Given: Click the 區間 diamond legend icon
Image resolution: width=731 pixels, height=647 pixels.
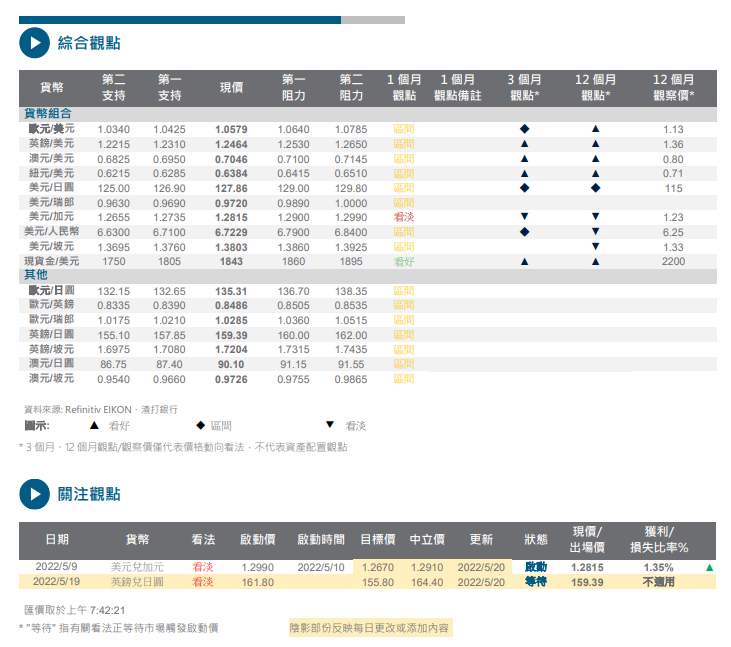Looking at the screenshot, I should [x=200, y=425].
